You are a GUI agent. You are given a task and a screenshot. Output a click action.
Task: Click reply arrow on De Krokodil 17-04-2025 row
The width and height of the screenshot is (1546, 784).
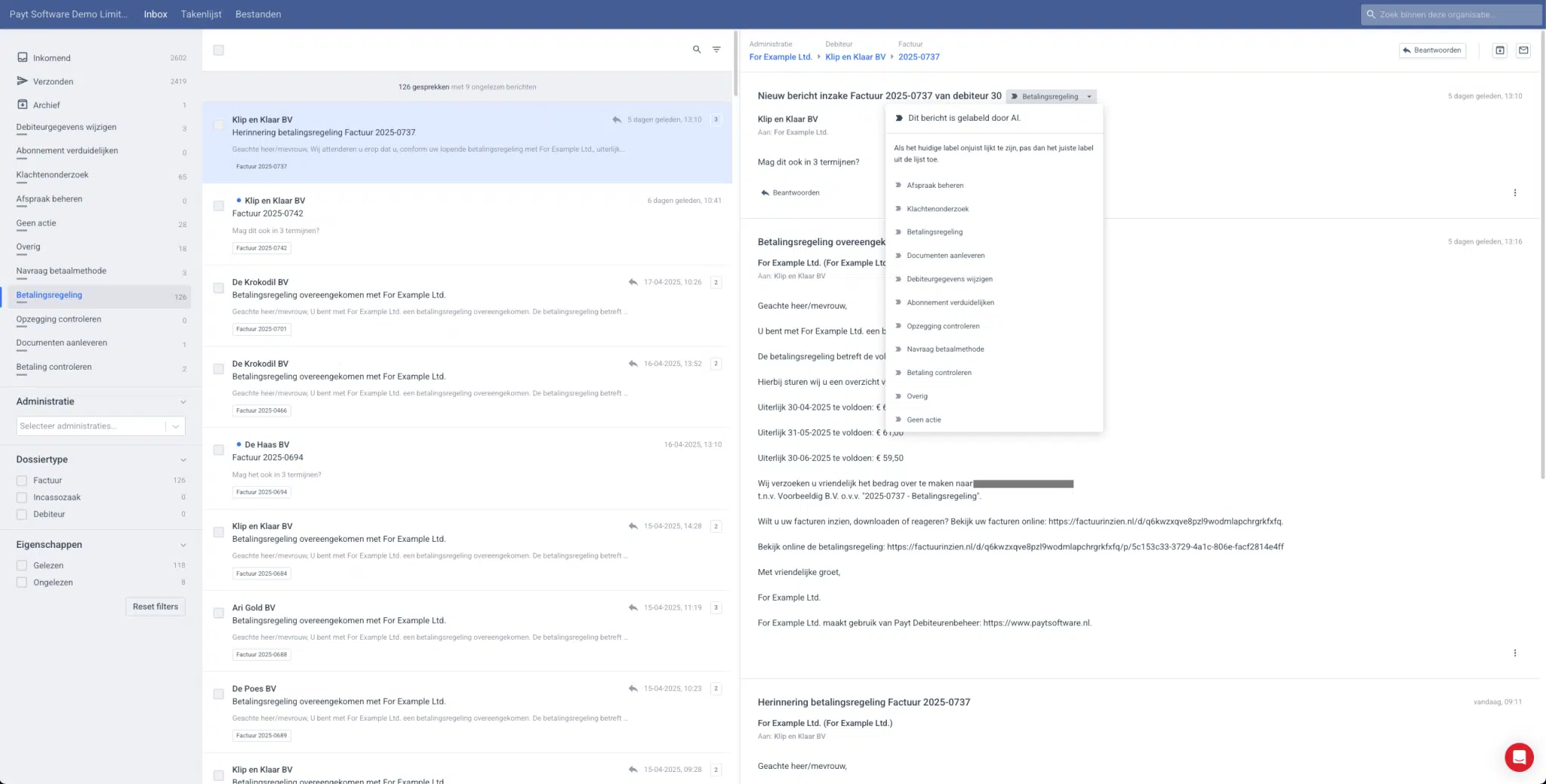(x=633, y=282)
